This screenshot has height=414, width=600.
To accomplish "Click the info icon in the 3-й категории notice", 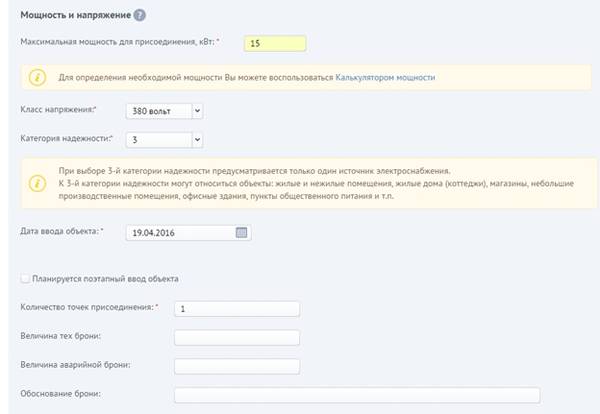I will pyautogui.click(x=38, y=183).
